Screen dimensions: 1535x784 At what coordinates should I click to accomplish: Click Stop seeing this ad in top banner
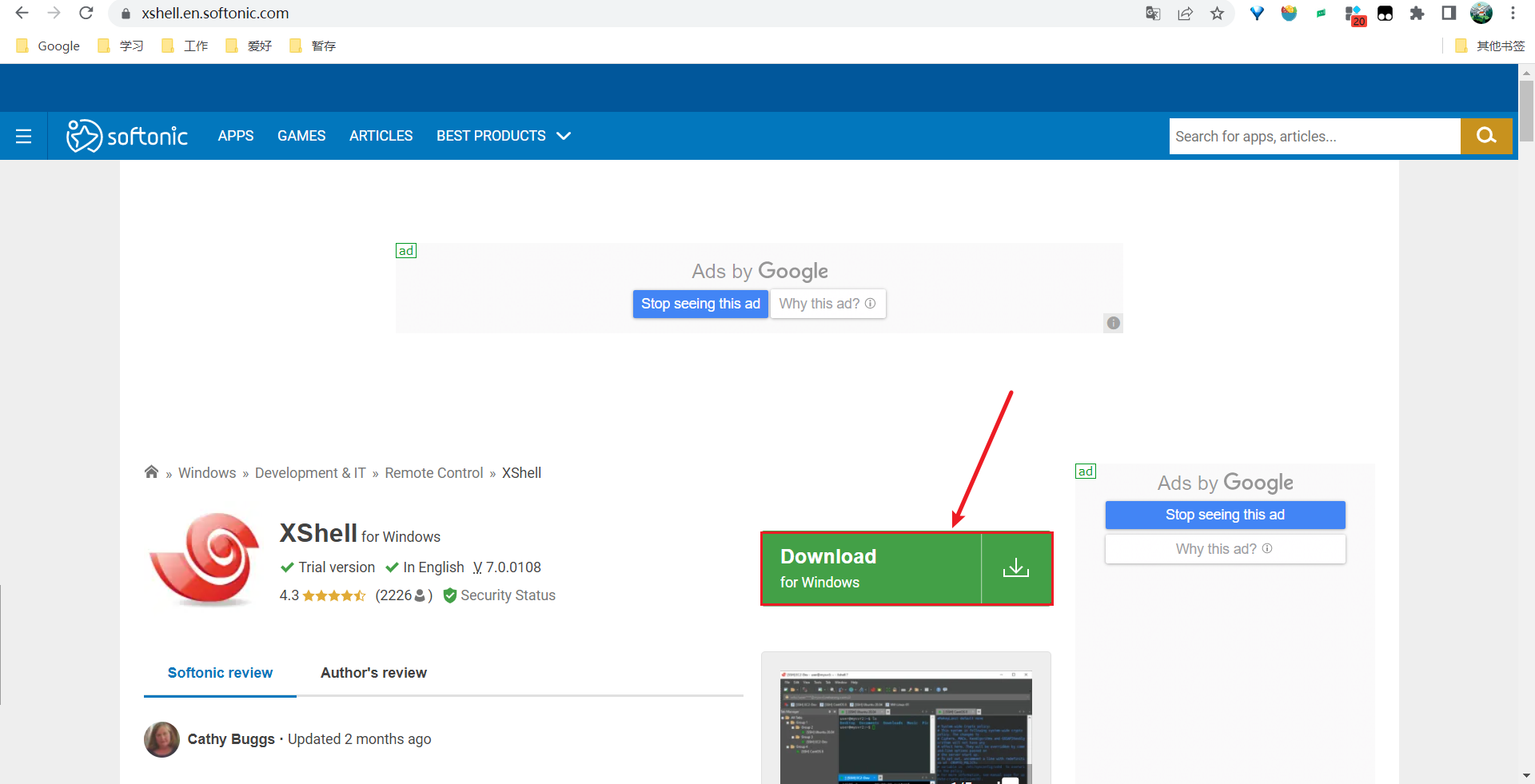[700, 304]
